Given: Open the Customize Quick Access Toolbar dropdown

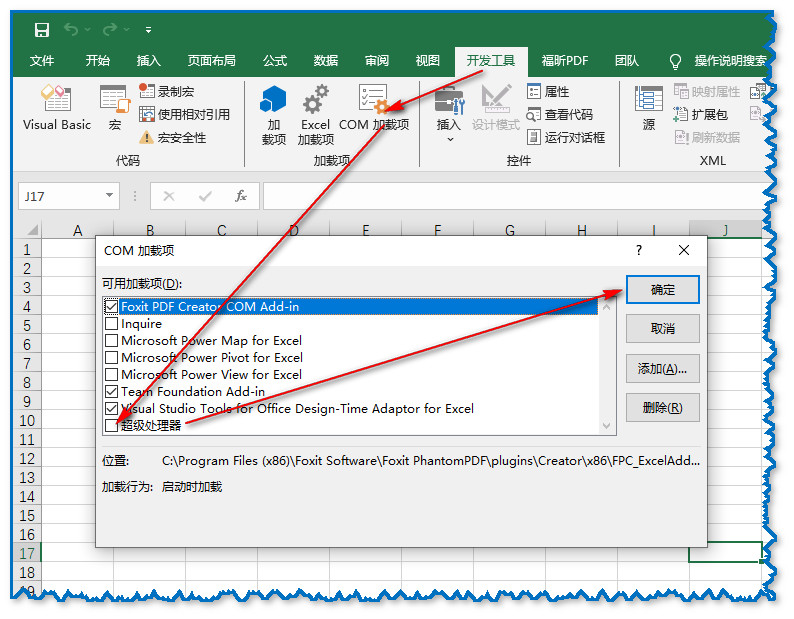Looking at the screenshot, I should coord(148,30).
